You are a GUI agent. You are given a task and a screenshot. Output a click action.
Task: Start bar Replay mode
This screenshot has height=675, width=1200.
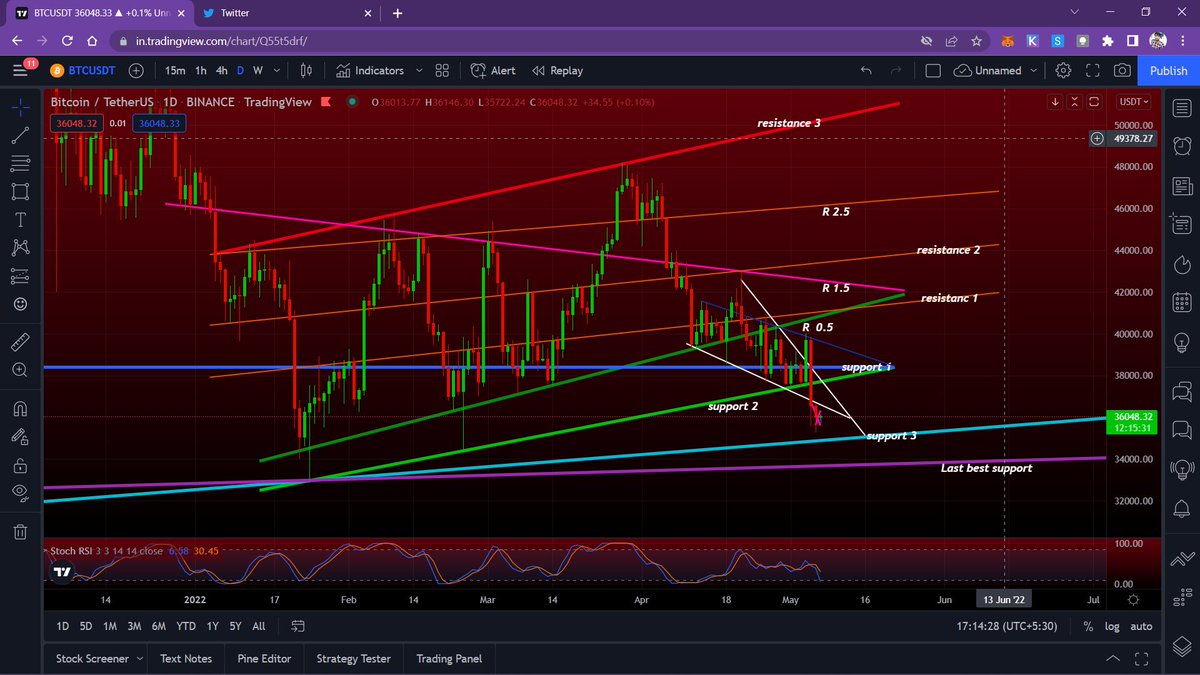(558, 70)
